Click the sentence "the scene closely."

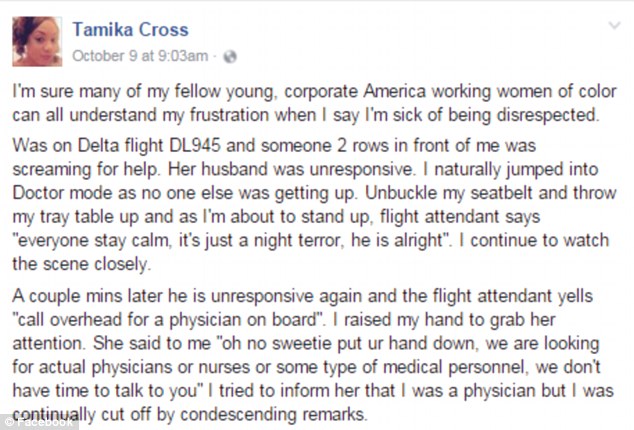81,264
